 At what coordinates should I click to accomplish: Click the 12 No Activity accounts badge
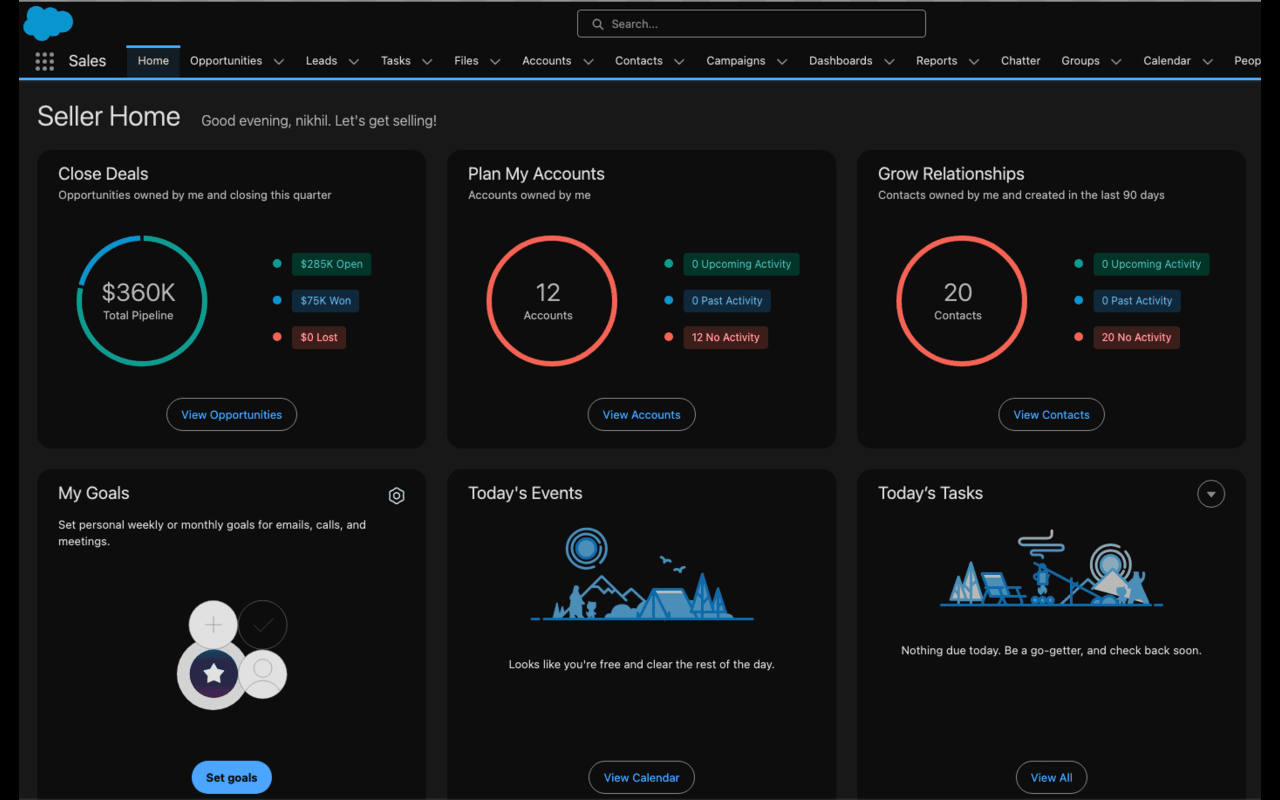[725, 337]
